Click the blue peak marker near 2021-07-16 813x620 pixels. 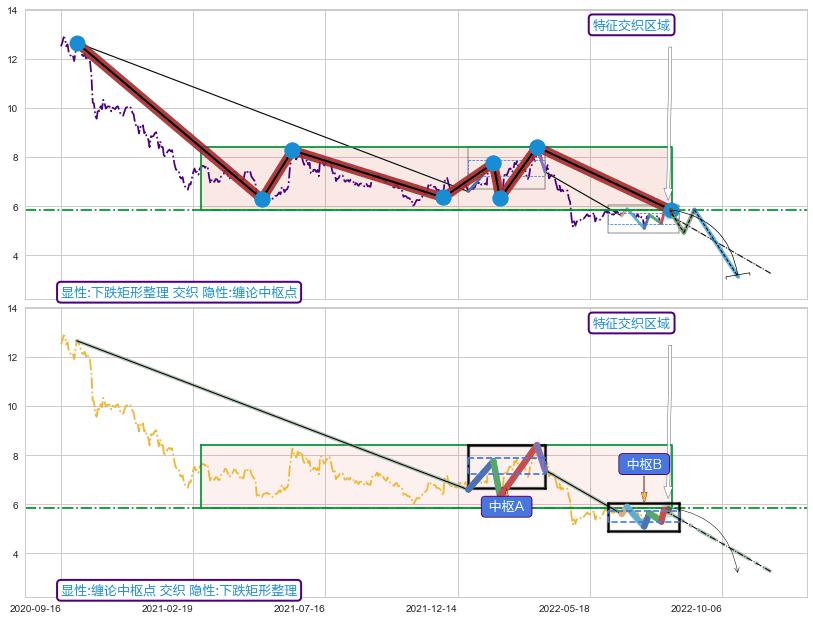[x=292, y=150]
